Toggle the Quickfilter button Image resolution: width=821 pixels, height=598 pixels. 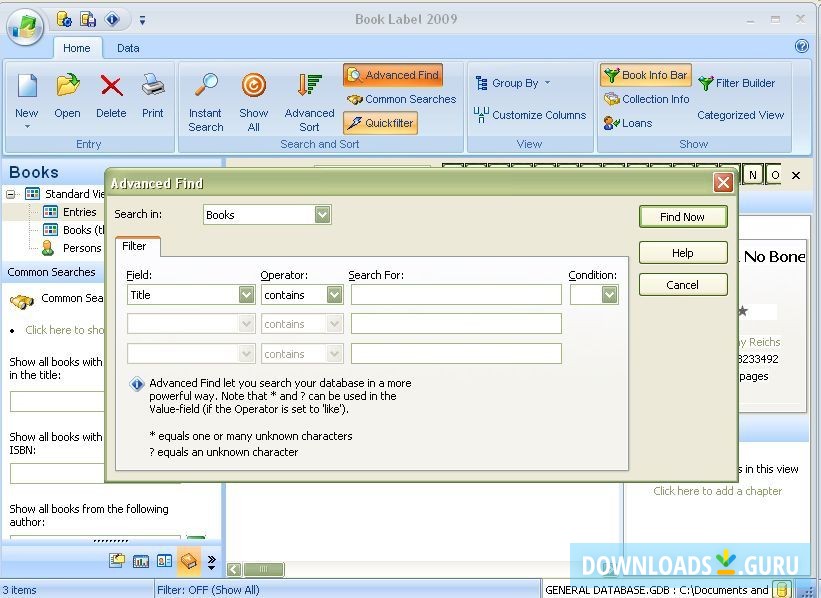click(380, 123)
